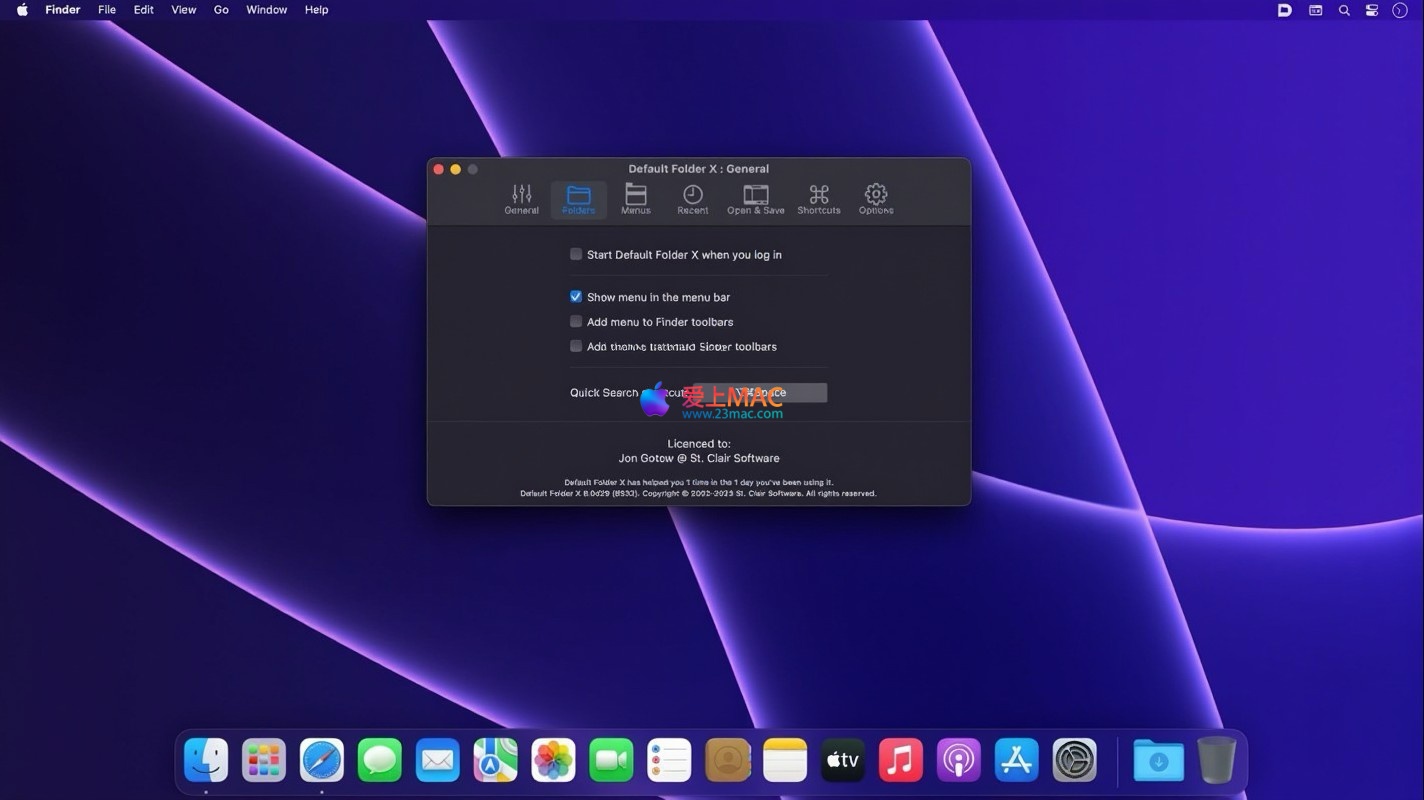Enable Add menu to Finder toolbars

[576, 322]
